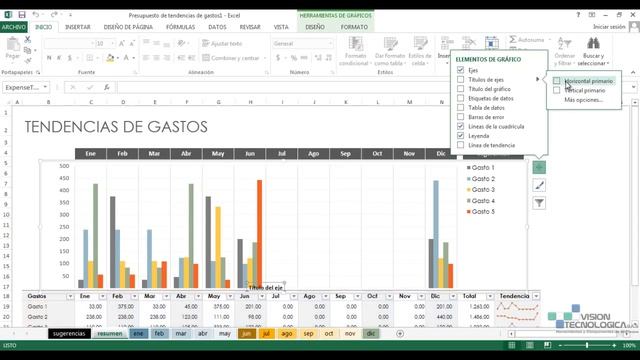Click the add new sheet plus icon
The height and width of the screenshot is (360, 640).
[x=400, y=334]
